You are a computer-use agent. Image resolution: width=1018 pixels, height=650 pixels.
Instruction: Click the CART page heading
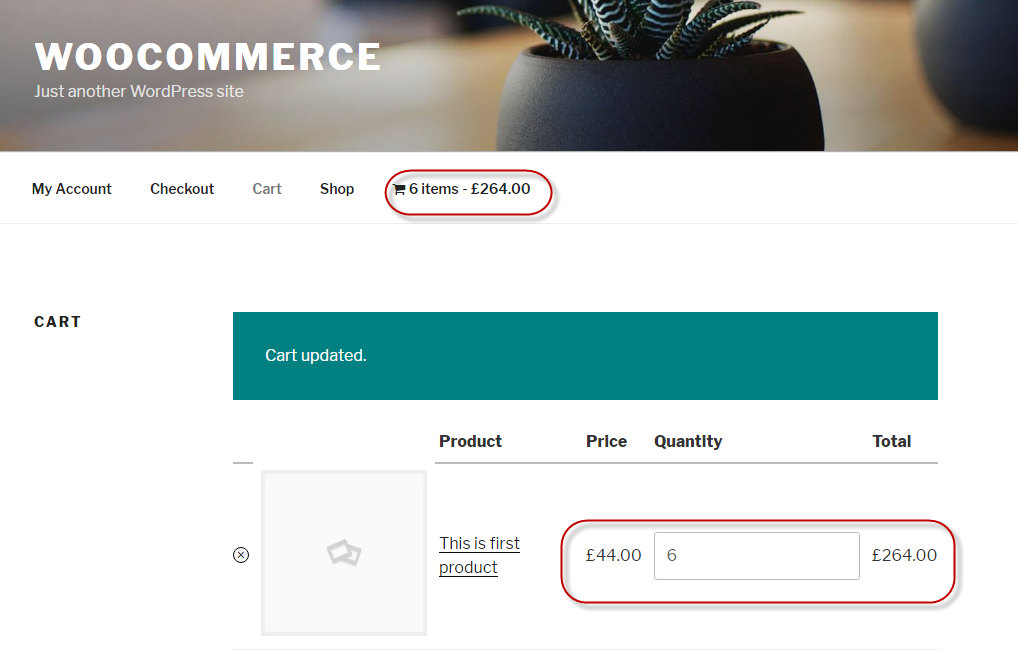click(58, 322)
